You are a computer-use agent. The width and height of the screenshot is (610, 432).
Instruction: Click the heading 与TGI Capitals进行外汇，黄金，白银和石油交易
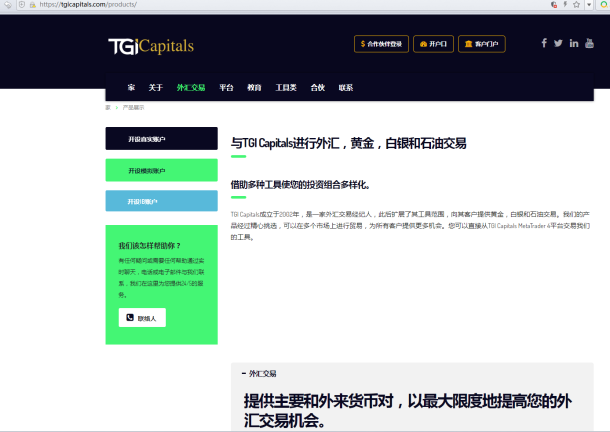349,143
